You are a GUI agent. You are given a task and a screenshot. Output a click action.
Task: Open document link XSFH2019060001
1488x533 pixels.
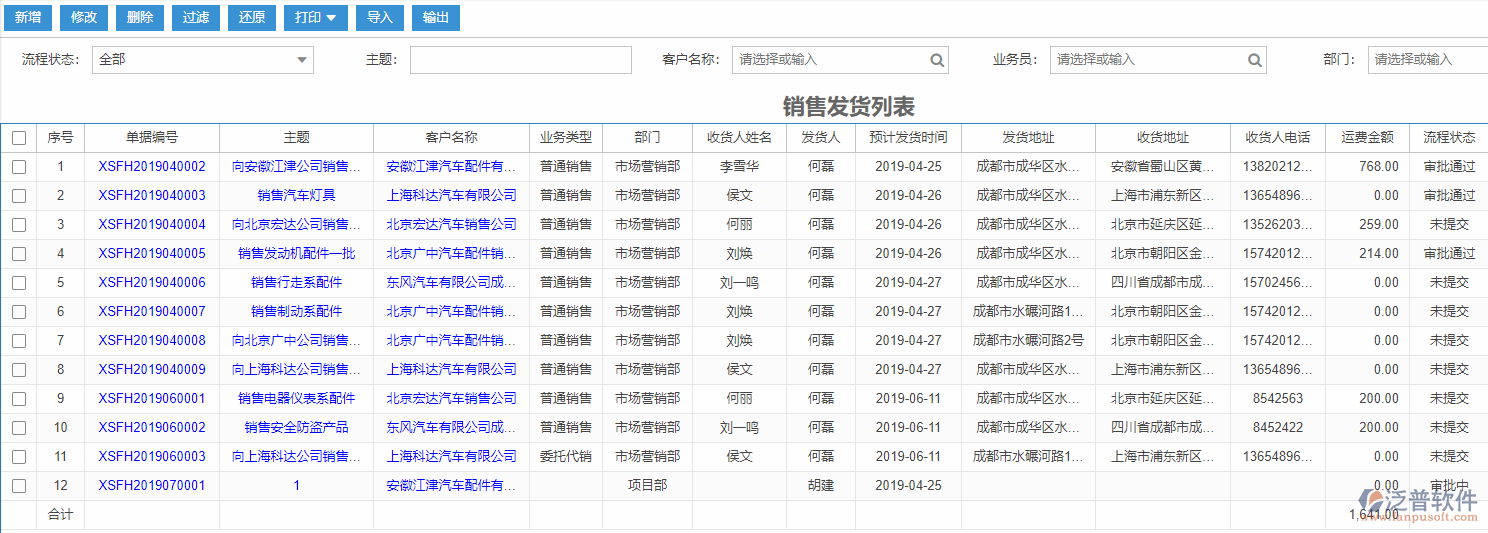152,399
